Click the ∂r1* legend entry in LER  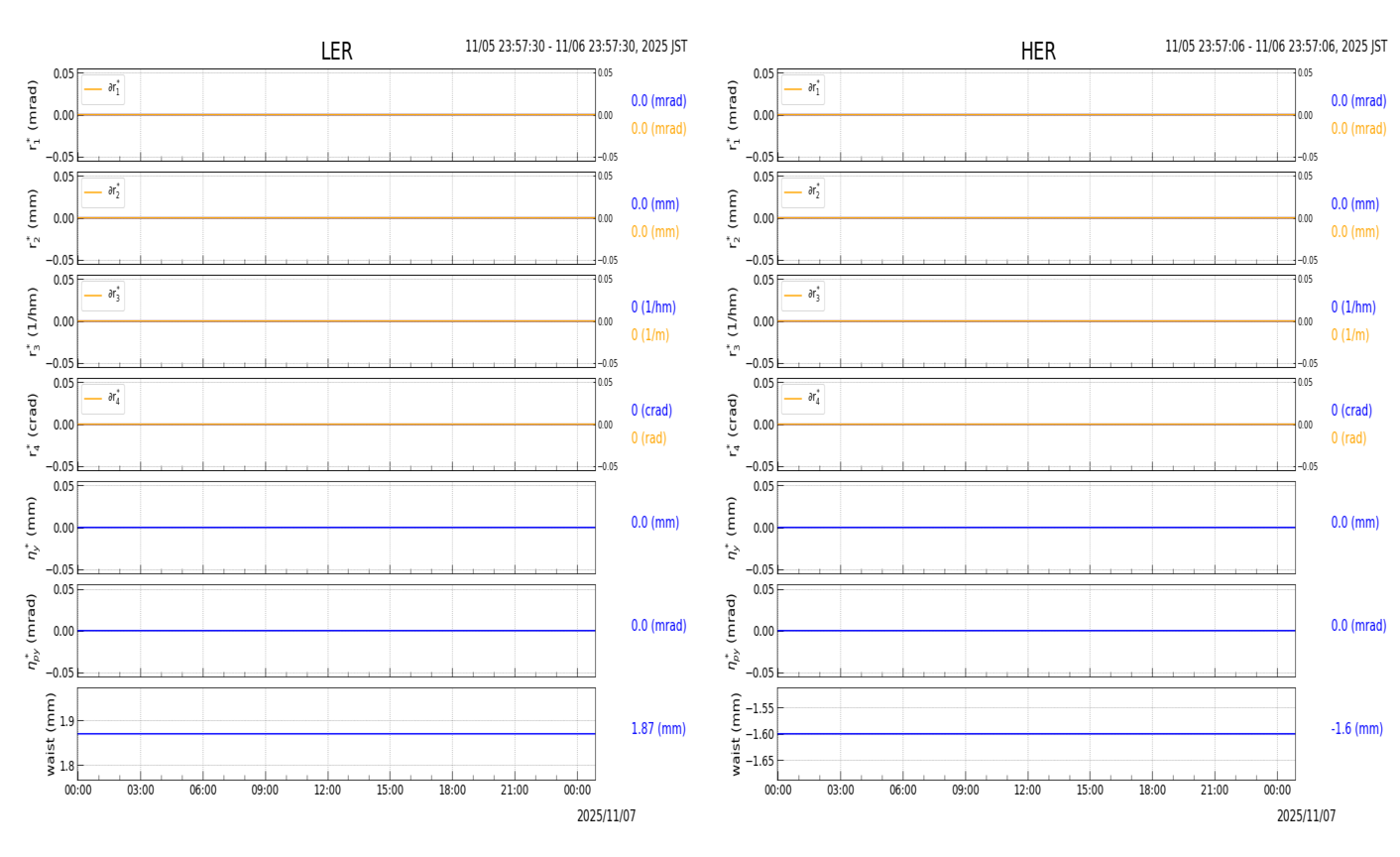(103, 89)
